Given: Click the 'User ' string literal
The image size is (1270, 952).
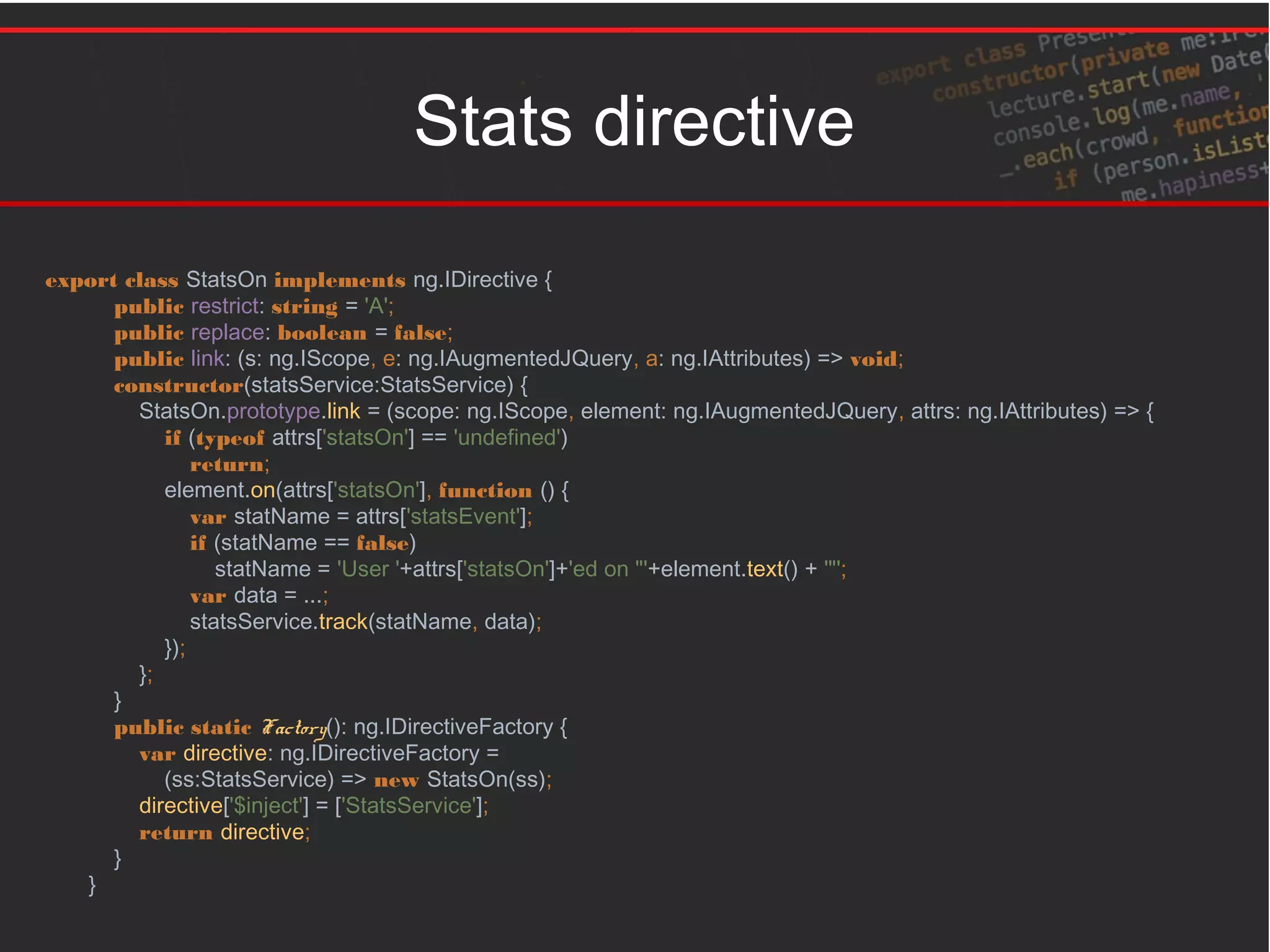Looking at the screenshot, I should (x=366, y=569).
